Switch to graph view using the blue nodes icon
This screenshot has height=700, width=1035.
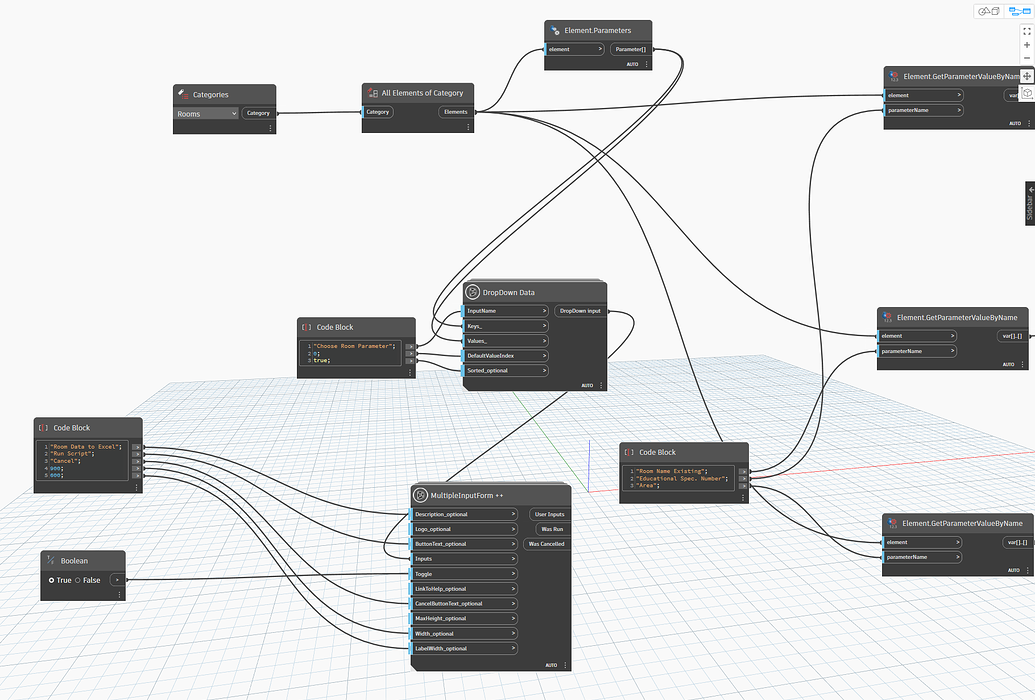(x=1020, y=11)
